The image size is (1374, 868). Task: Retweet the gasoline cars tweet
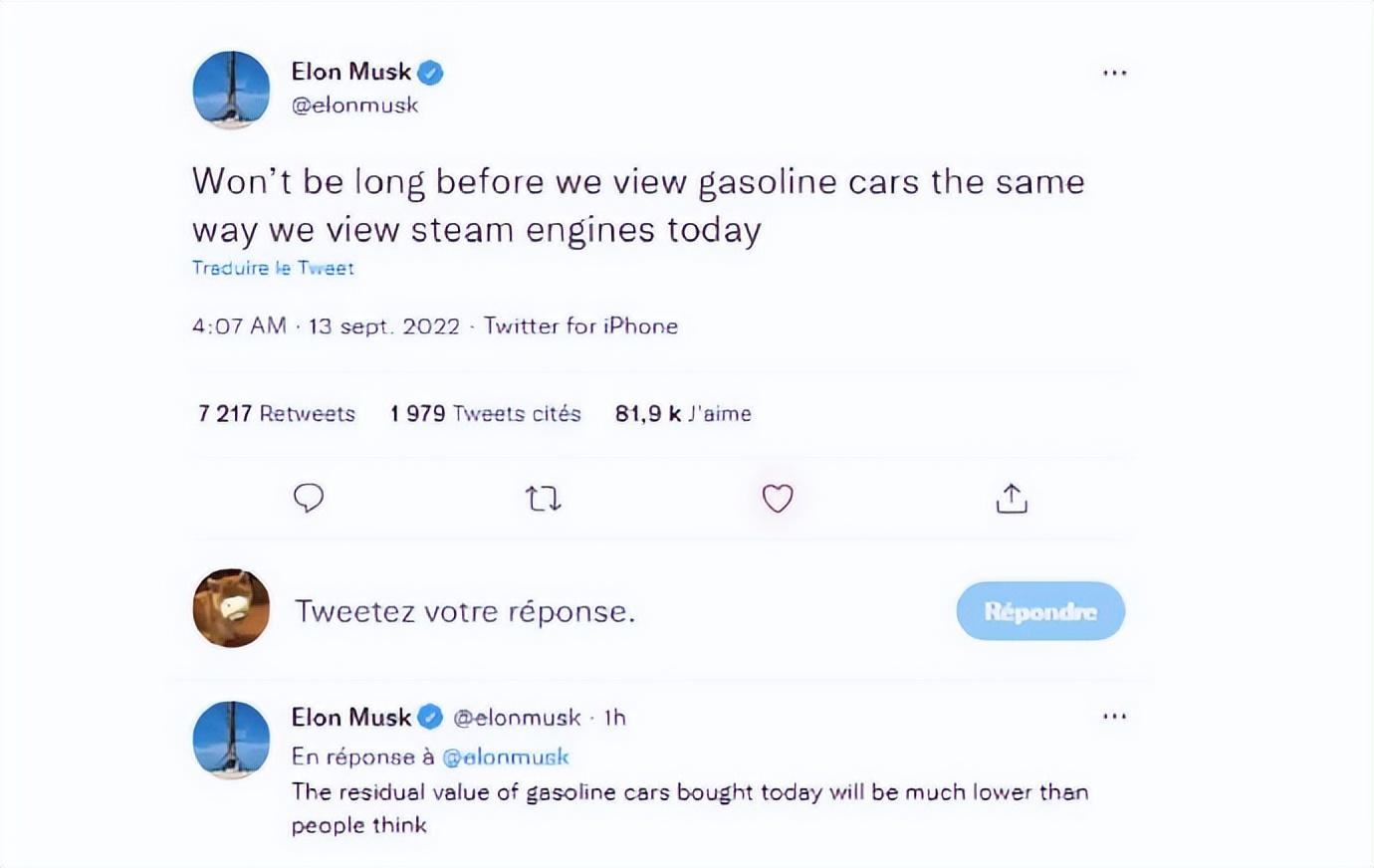(543, 498)
